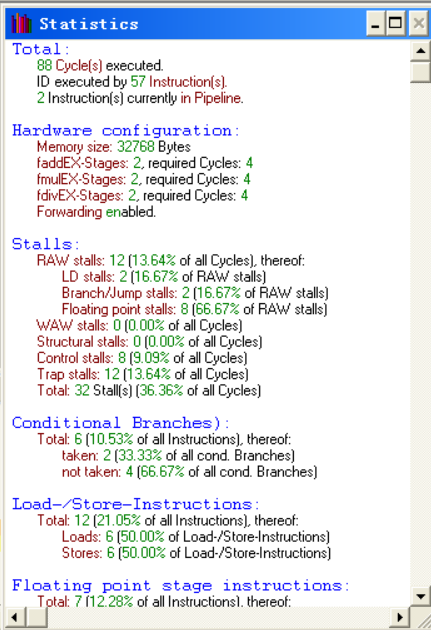Click the window resize grip corner
431x630 pixels.
point(421,618)
